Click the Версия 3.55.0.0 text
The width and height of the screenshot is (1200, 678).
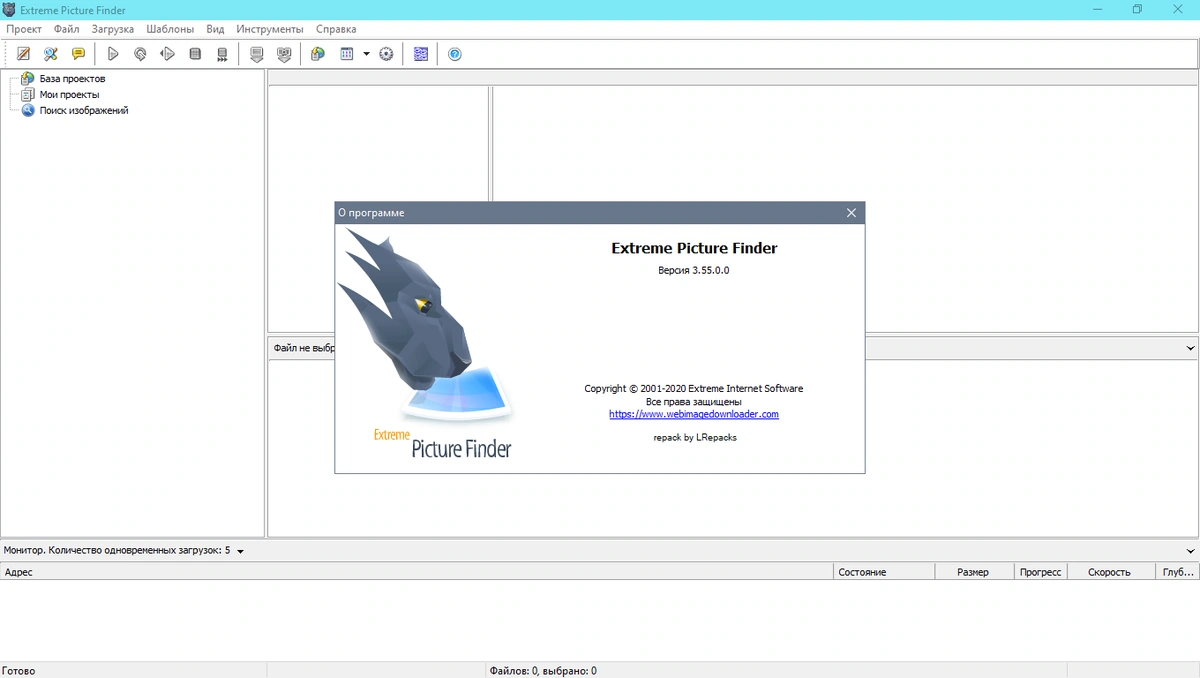[694, 270]
